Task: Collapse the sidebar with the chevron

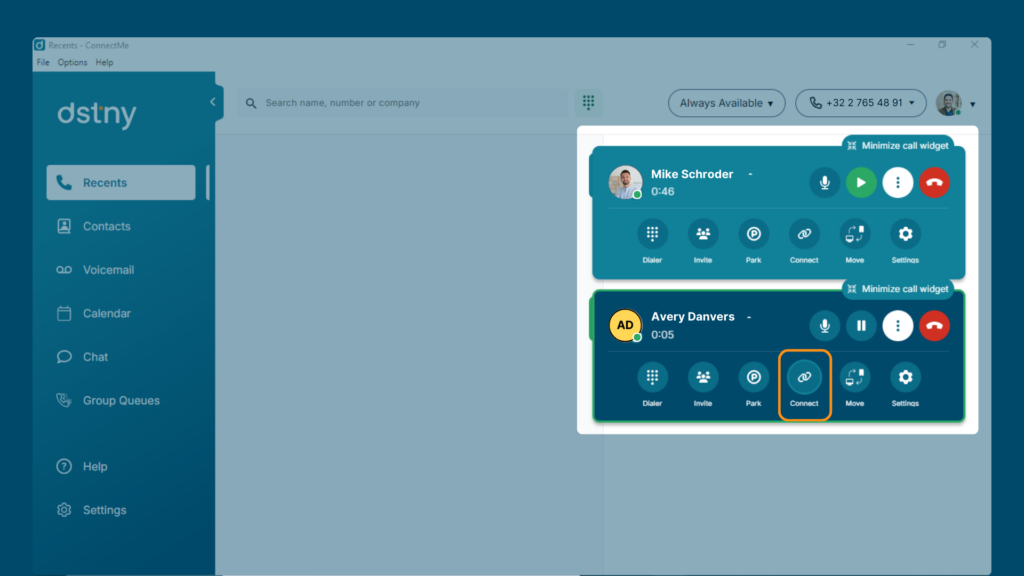Action: click(x=212, y=102)
